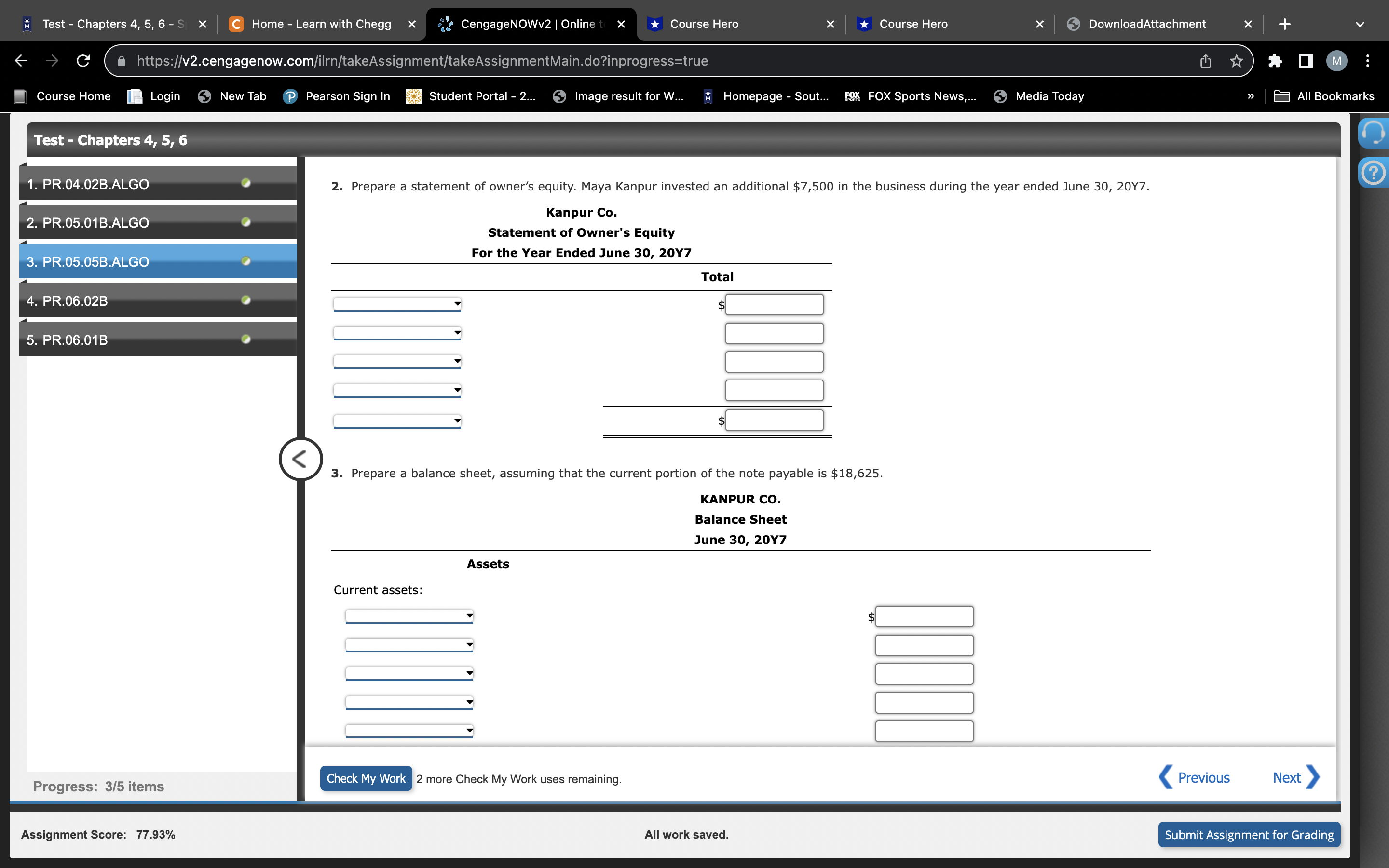Expand the bookmarks overflow chevron
Image resolution: width=1389 pixels, height=868 pixels.
1250,96
